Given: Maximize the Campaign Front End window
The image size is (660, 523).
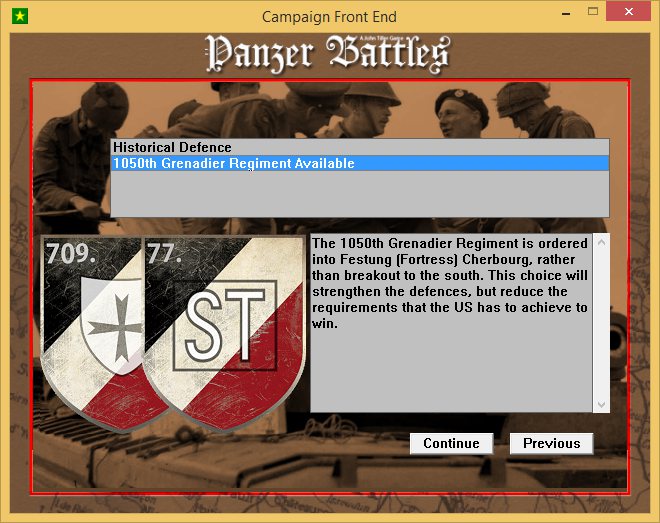Looking at the screenshot, I should [593, 12].
